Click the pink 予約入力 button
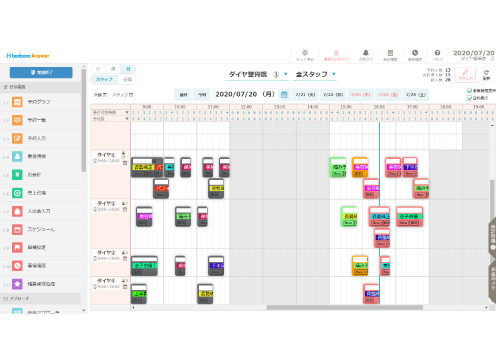 (x=465, y=75)
